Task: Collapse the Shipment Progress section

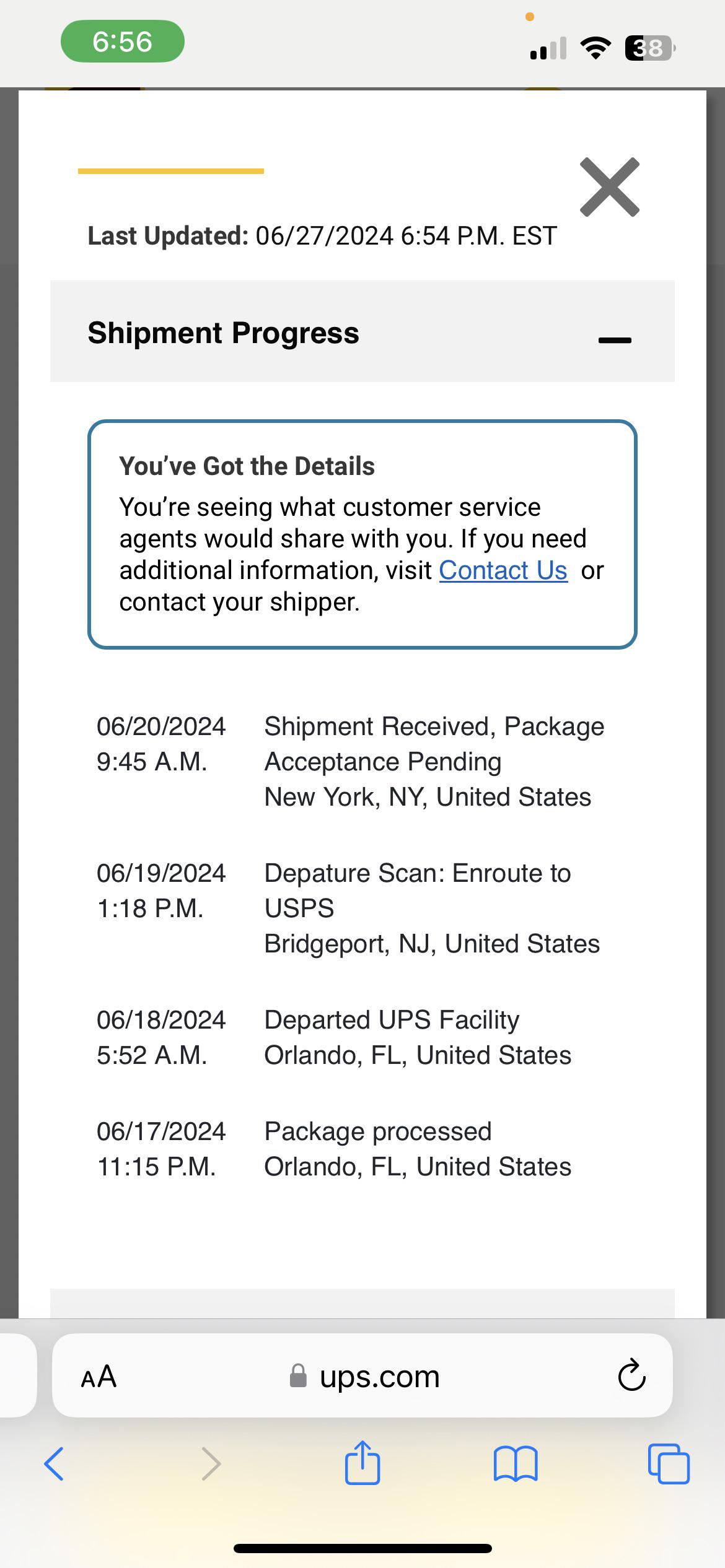Action: 614,339
